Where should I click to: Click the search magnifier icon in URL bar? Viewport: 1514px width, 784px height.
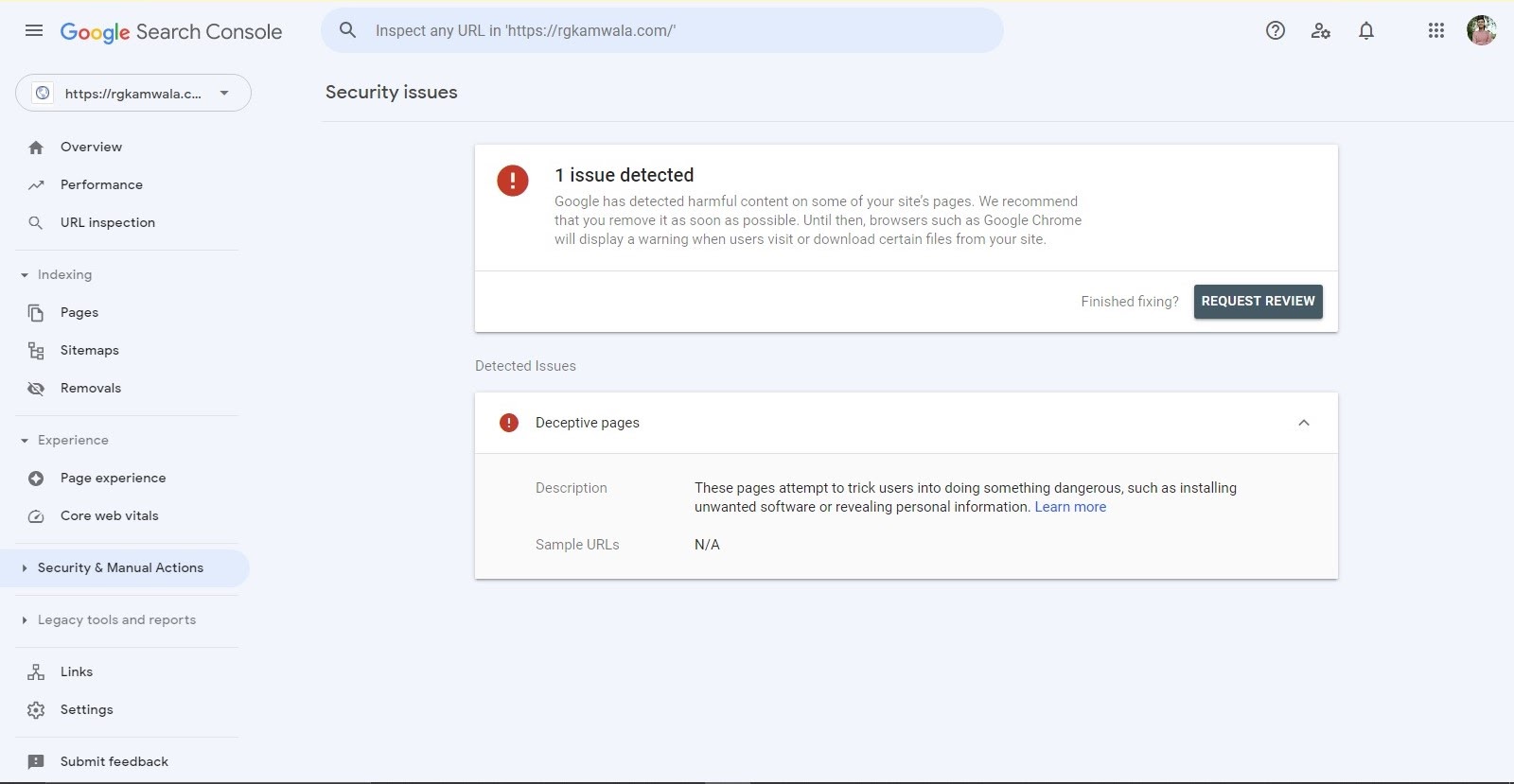point(348,30)
